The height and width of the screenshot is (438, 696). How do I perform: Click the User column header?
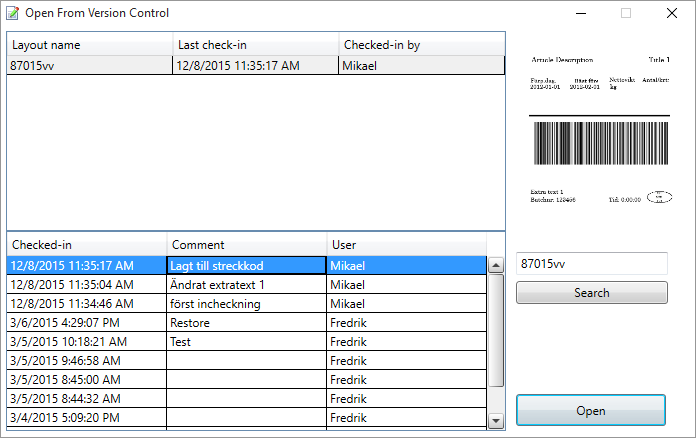[x=405, y=245]
